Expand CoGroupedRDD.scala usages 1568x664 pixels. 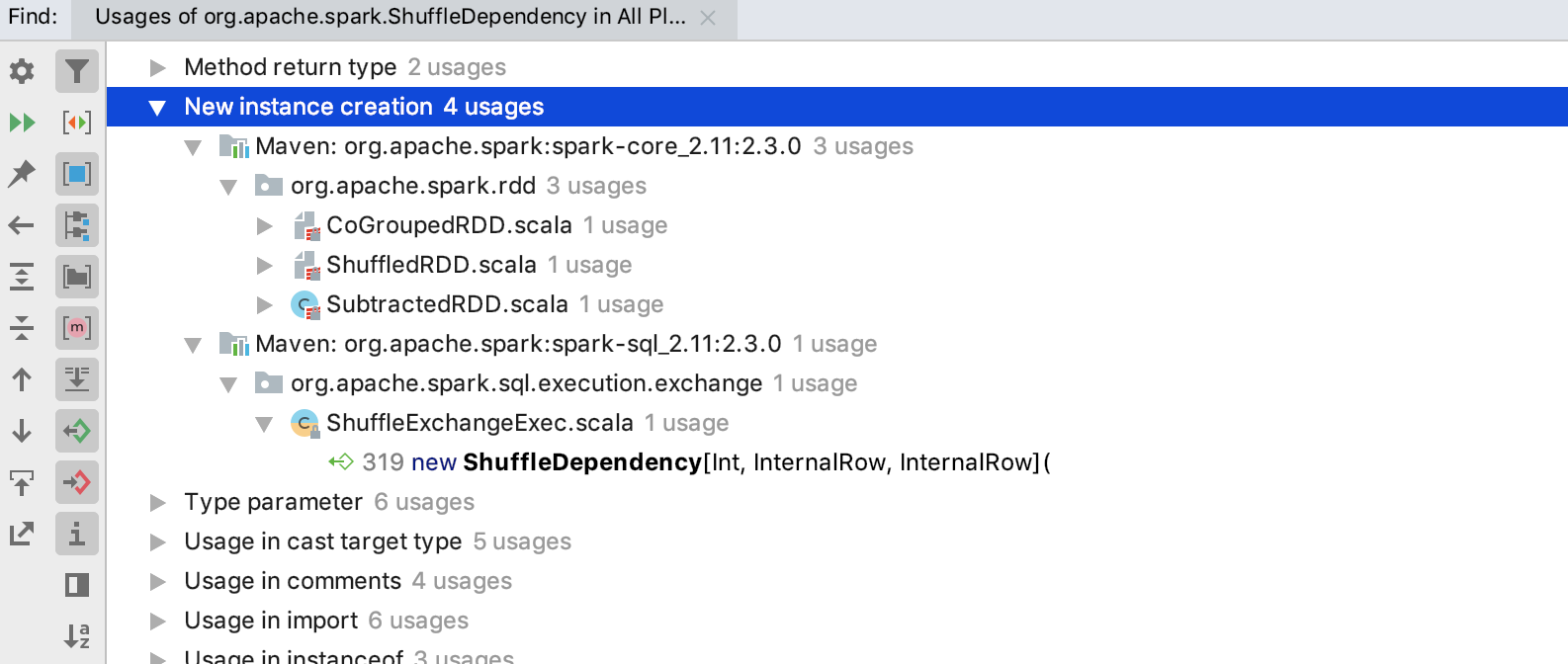(x=264, y=226)
